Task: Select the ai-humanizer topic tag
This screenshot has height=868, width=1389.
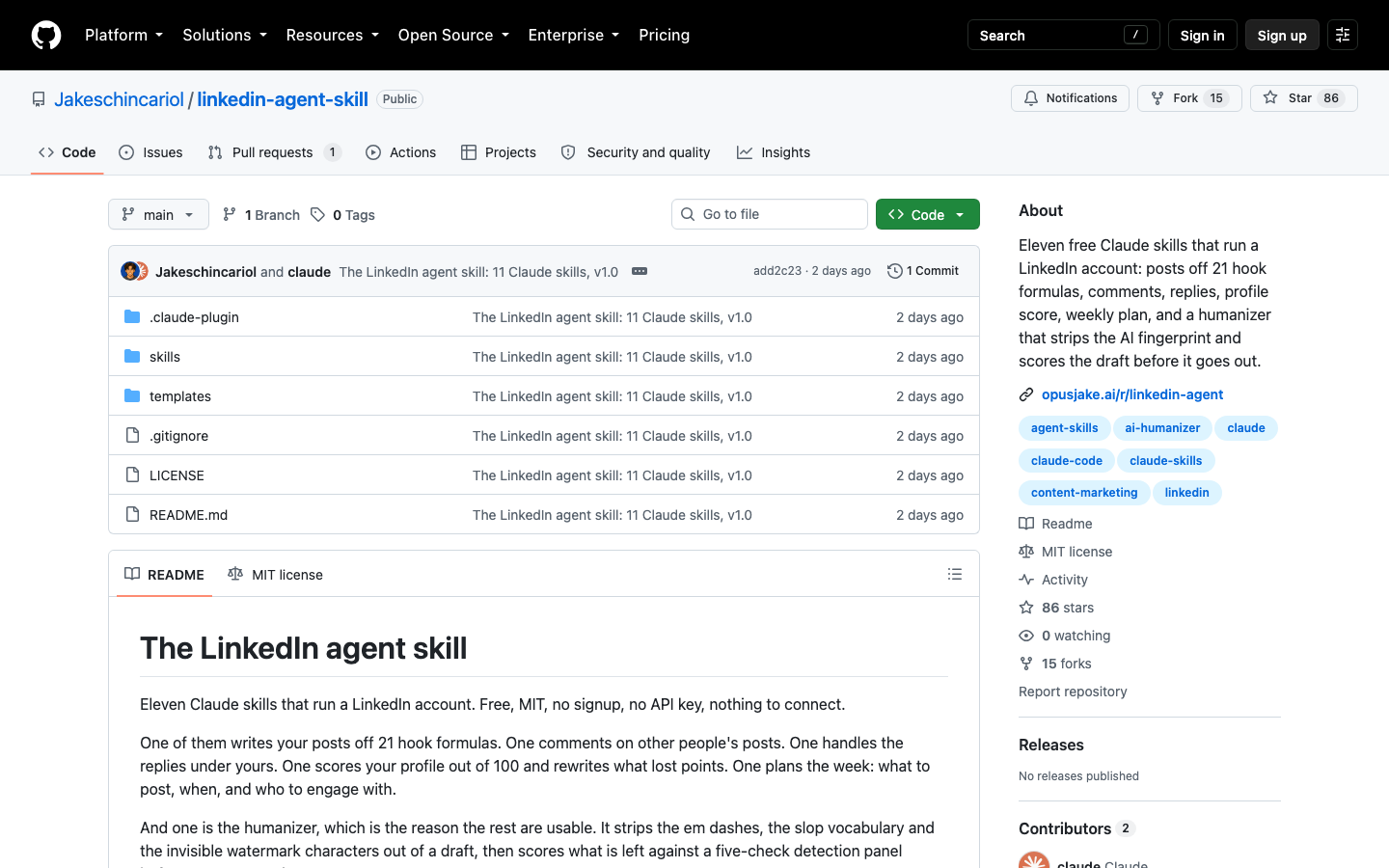Action: 1162,428
